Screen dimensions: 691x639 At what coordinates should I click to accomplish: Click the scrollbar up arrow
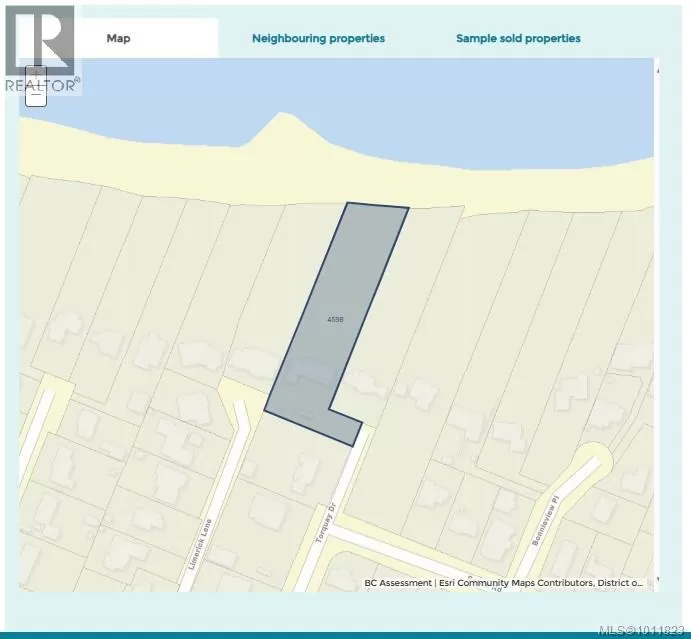click(657, 68)
